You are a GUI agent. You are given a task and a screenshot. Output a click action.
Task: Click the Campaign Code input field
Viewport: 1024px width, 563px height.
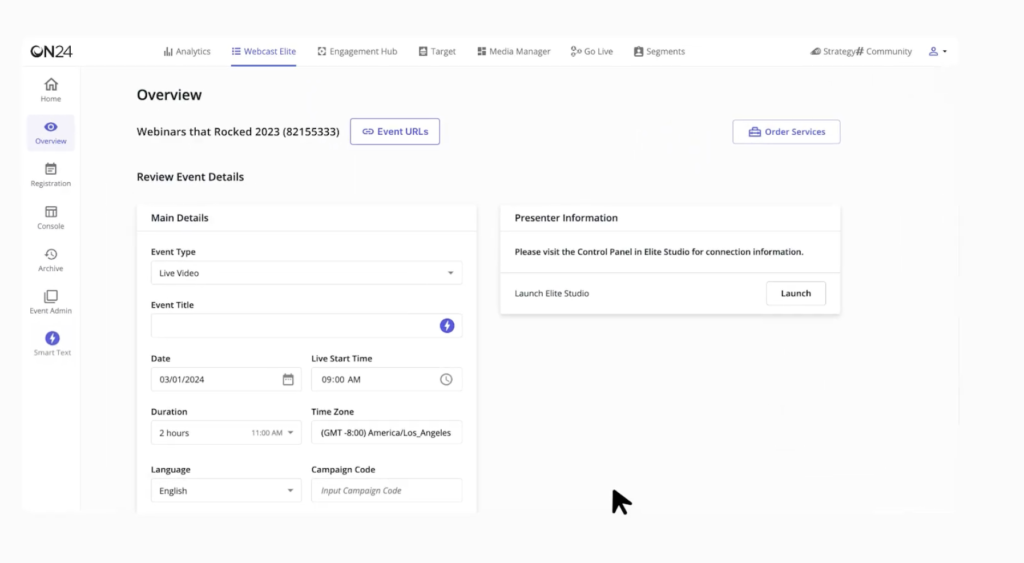click(x=386, y=491)
